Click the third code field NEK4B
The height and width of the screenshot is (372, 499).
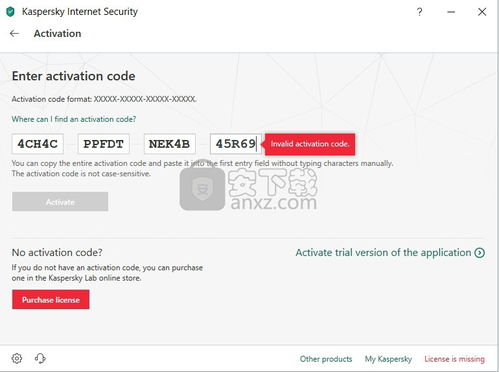click(170, 144)
